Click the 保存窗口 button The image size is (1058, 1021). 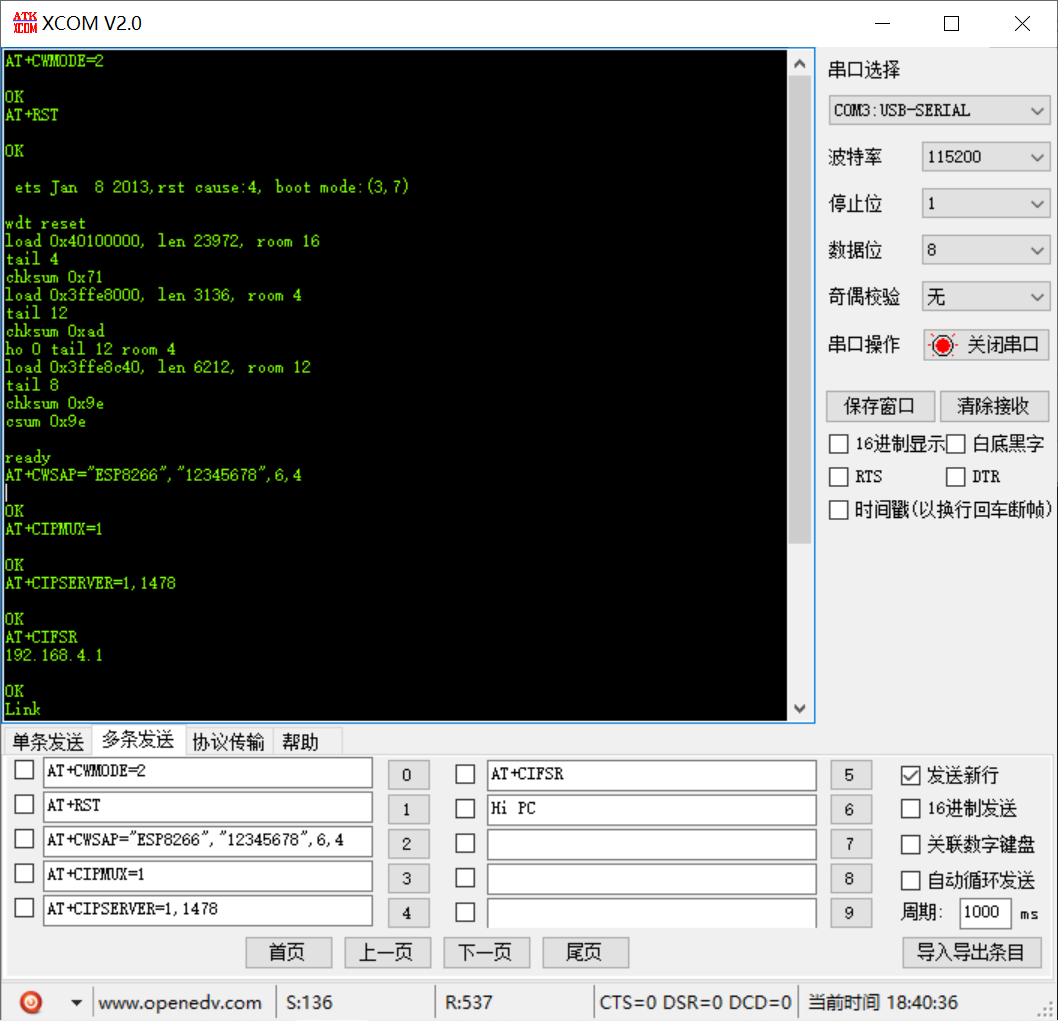pos(880,406)
